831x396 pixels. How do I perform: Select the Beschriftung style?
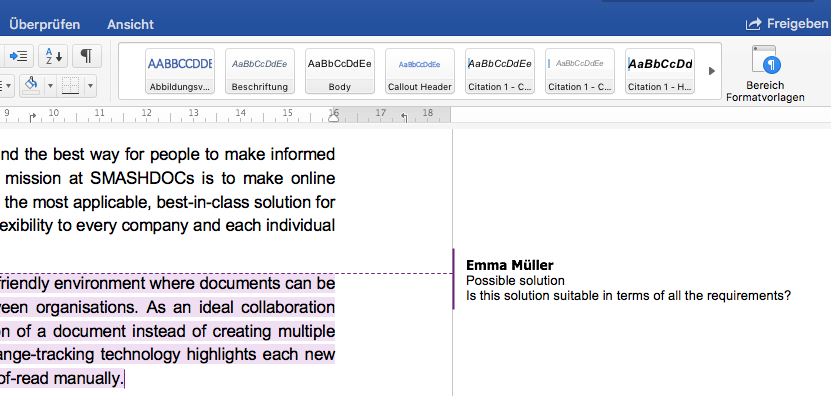[260, 71]
